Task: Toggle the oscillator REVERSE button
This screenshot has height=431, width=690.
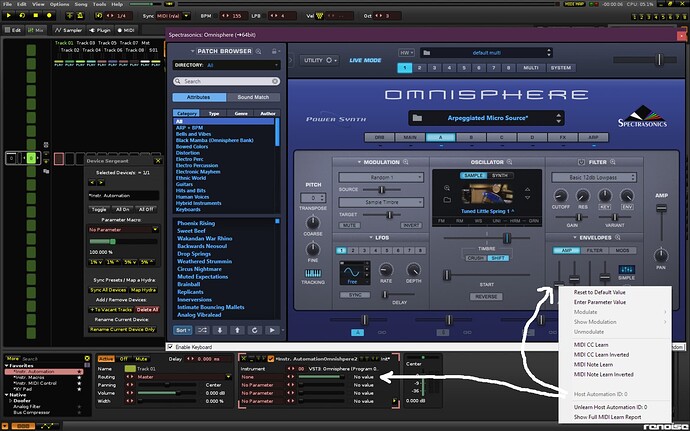Action: pos(486,297)
